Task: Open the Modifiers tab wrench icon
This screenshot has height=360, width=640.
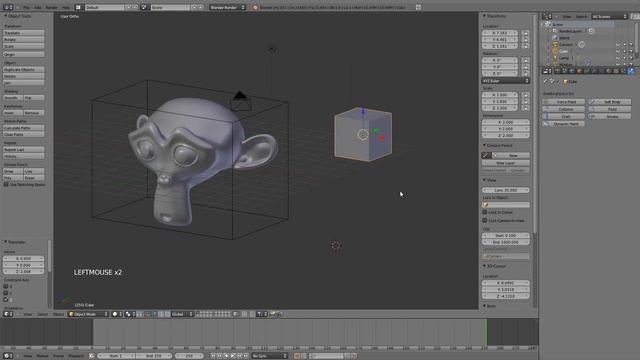Action: click(x=593, y=71)
